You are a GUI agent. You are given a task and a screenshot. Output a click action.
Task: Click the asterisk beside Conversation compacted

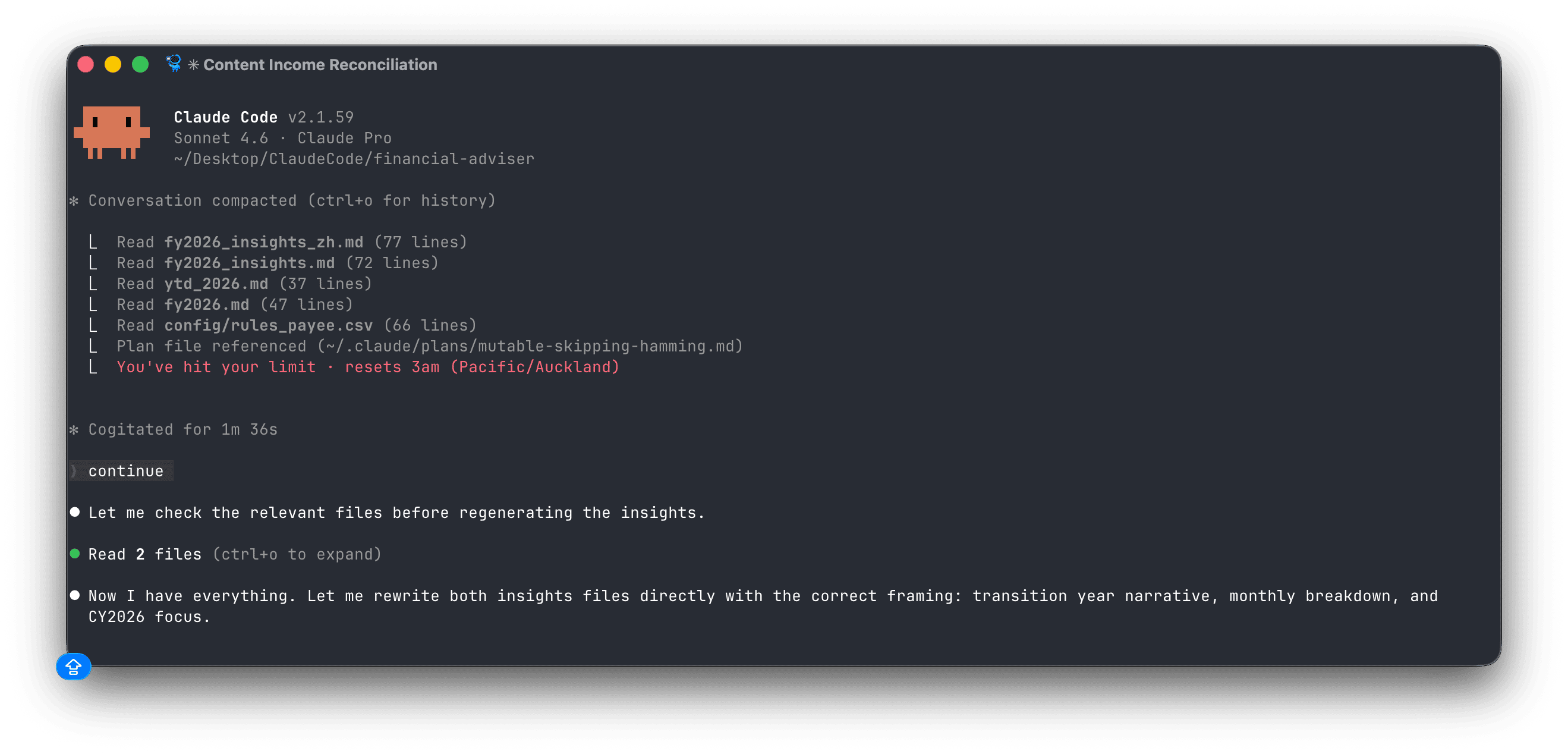point(74,200)
